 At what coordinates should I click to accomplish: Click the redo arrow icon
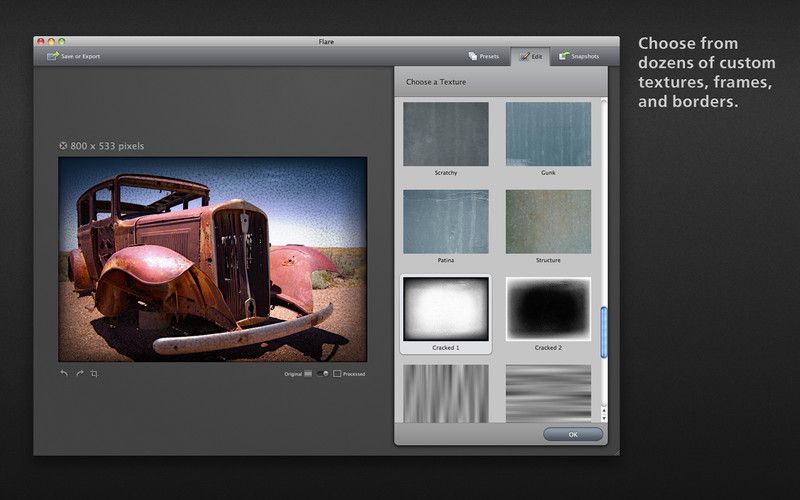pos(80,373)
